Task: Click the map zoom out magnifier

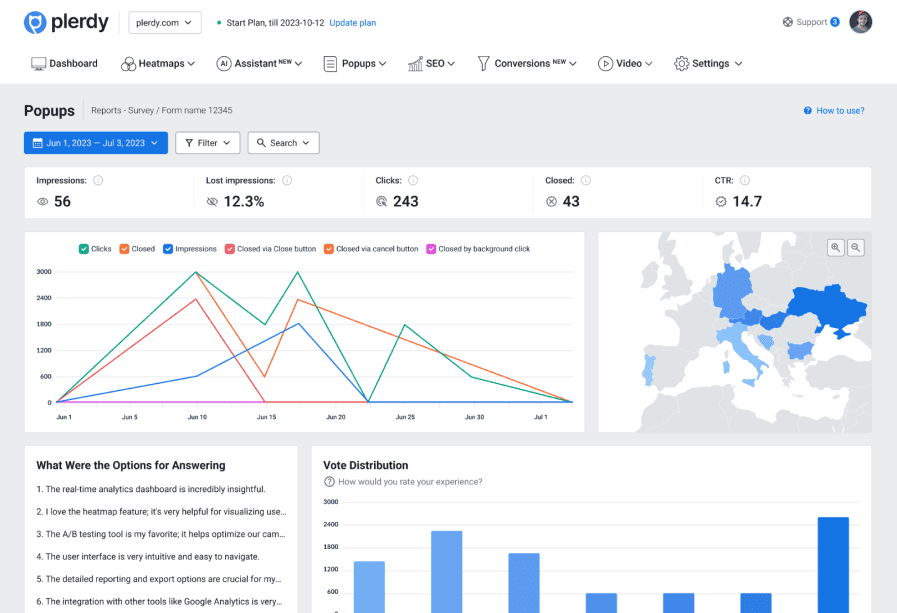Action: coord(855,247)
